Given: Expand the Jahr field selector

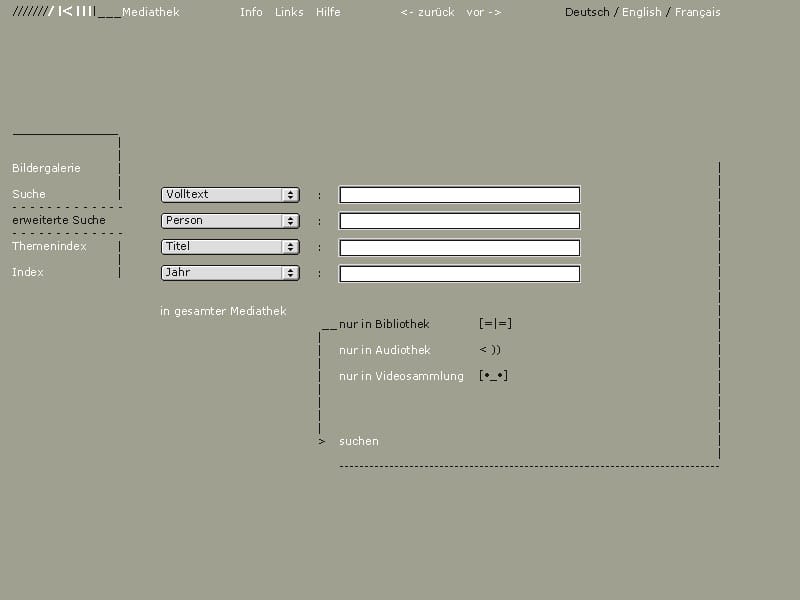Looking at the screenshot, I should (230, 273).
